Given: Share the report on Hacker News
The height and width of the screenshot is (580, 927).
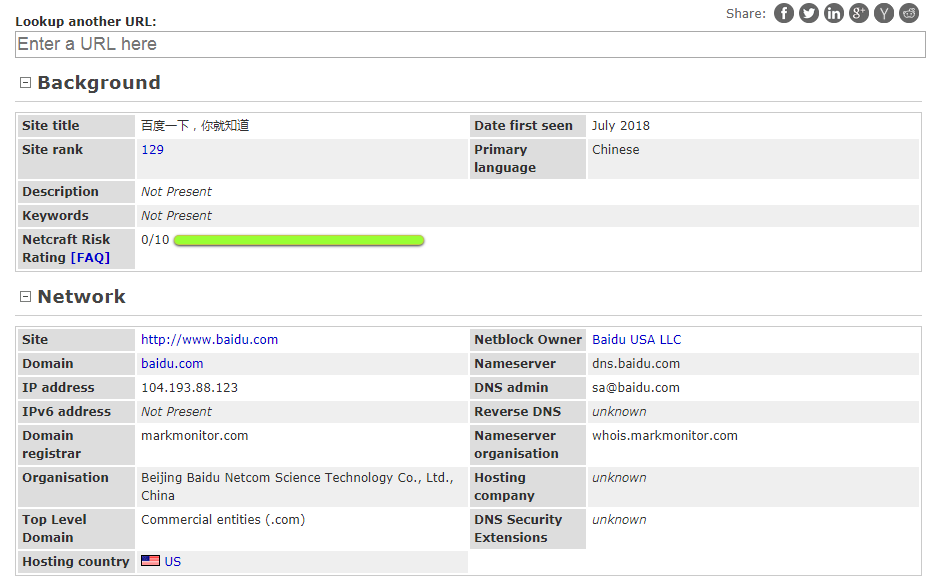Looking at the screenshot, I should (x=884, y=13).
